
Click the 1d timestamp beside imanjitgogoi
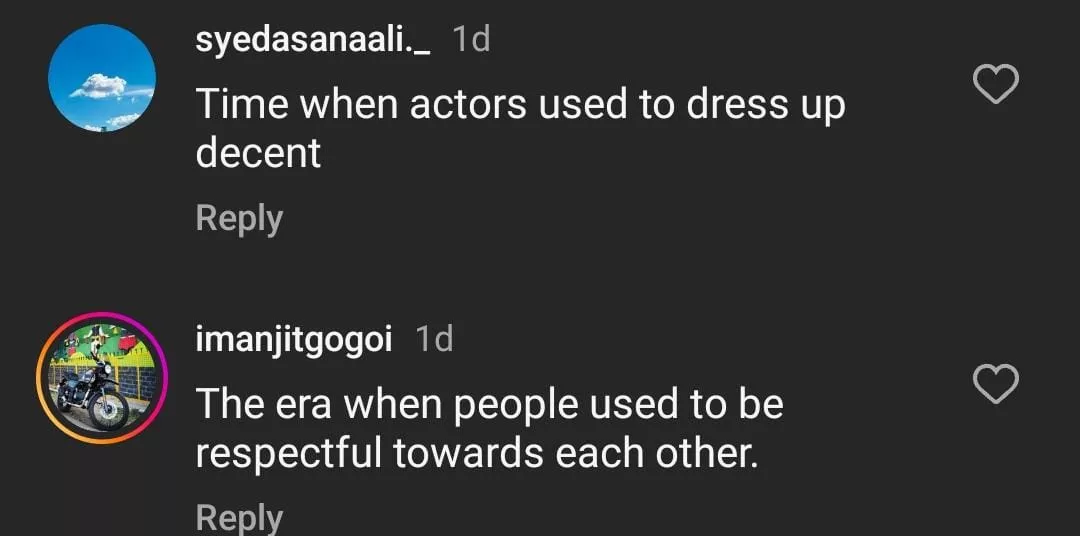coord(434,339)
